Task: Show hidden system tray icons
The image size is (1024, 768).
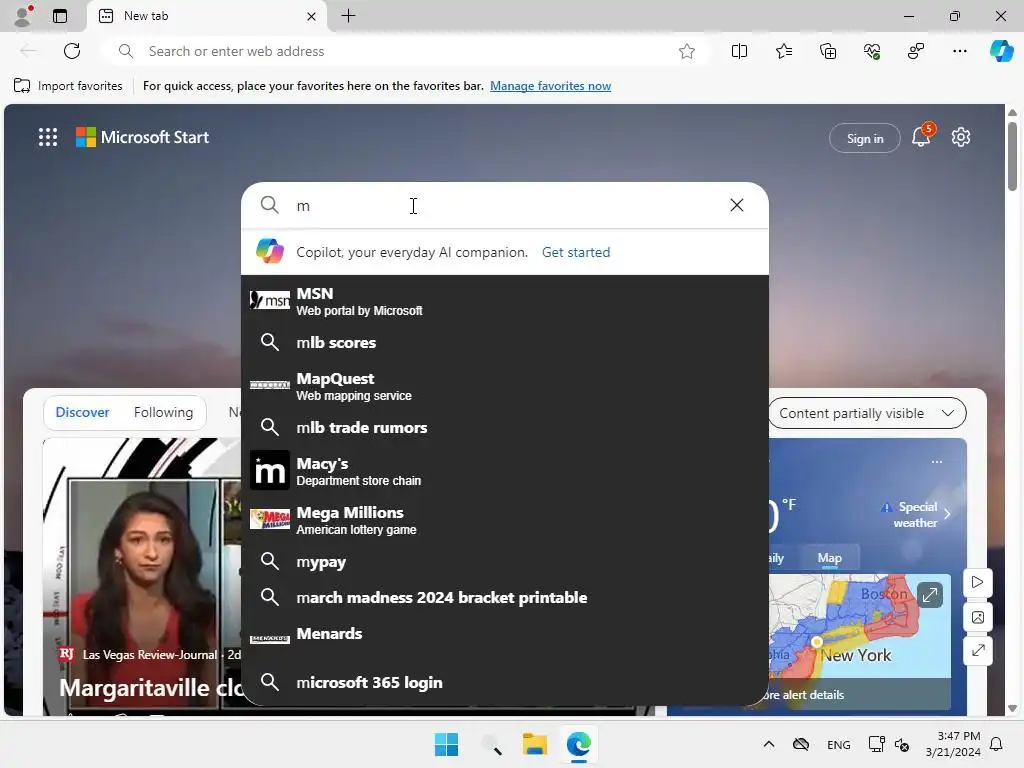Action: pyautogui.click(x=769, y=744)
